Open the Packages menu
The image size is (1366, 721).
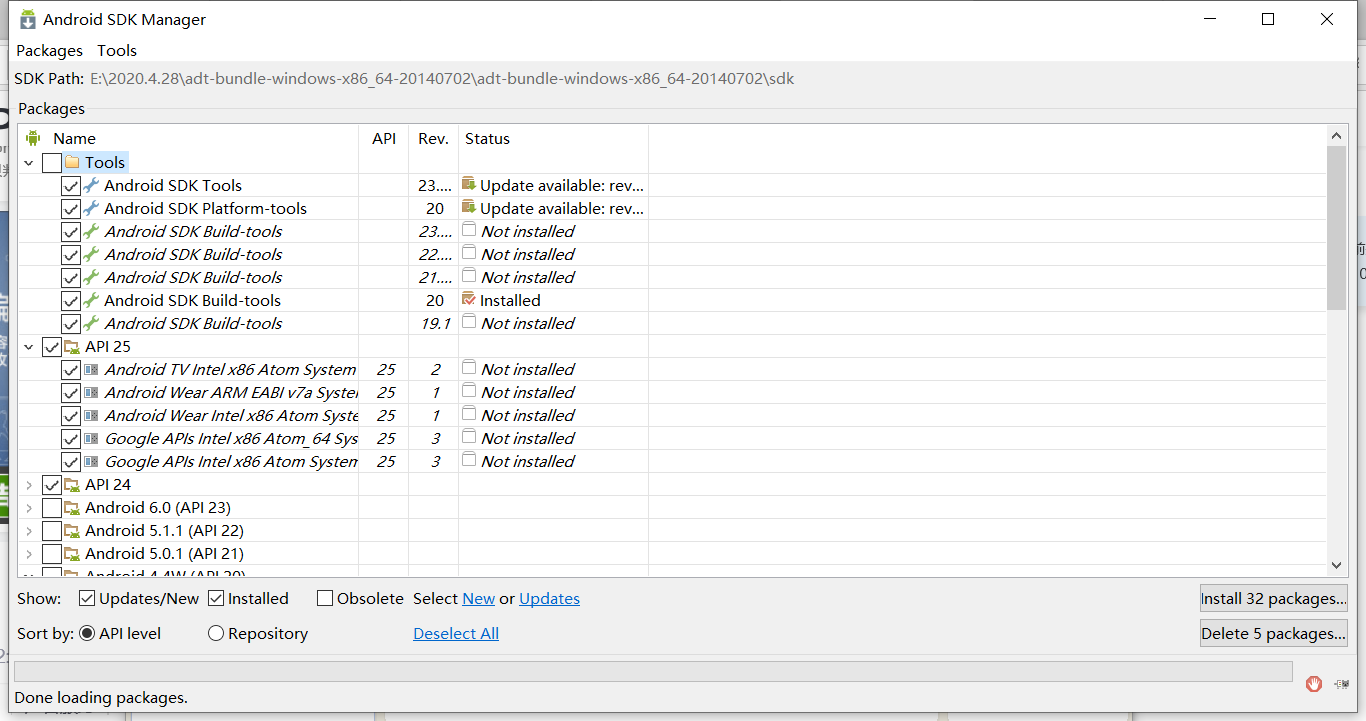[49, 50]
